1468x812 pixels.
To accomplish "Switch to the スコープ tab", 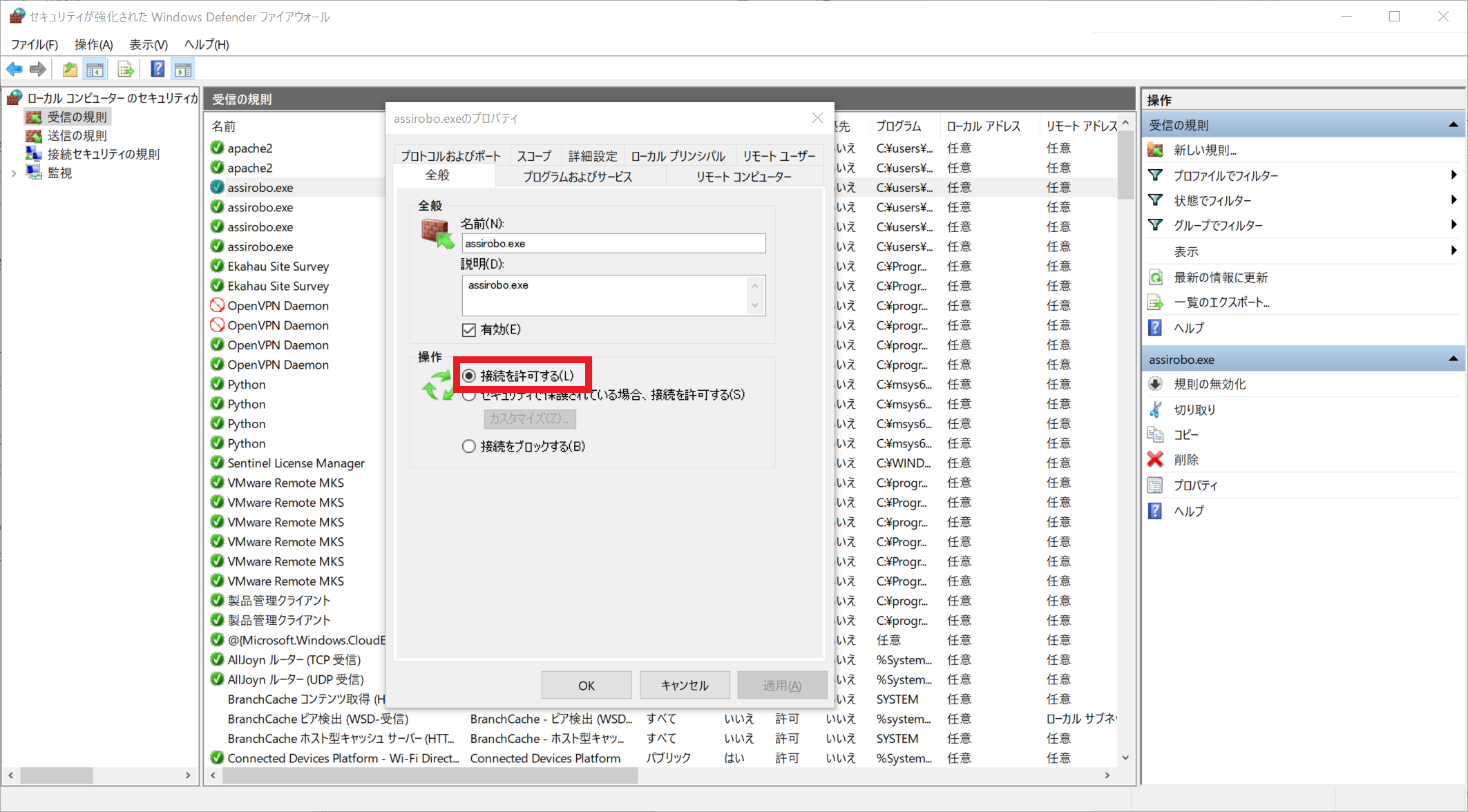I will pos(533,156).
